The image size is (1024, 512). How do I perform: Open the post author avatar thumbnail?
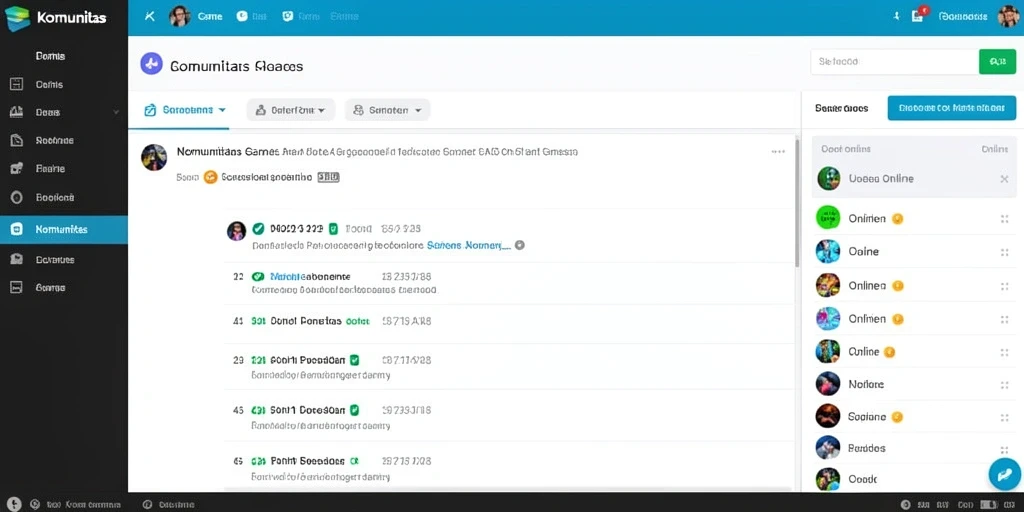[x=153, y=157]
